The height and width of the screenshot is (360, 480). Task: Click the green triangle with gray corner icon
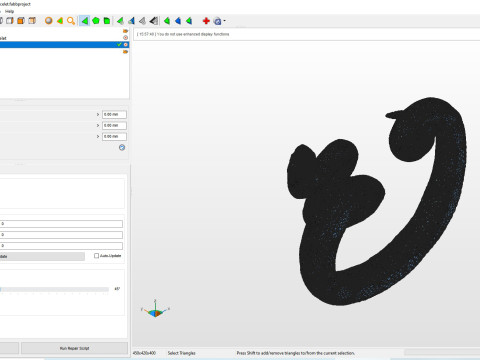tap(120, 21)
